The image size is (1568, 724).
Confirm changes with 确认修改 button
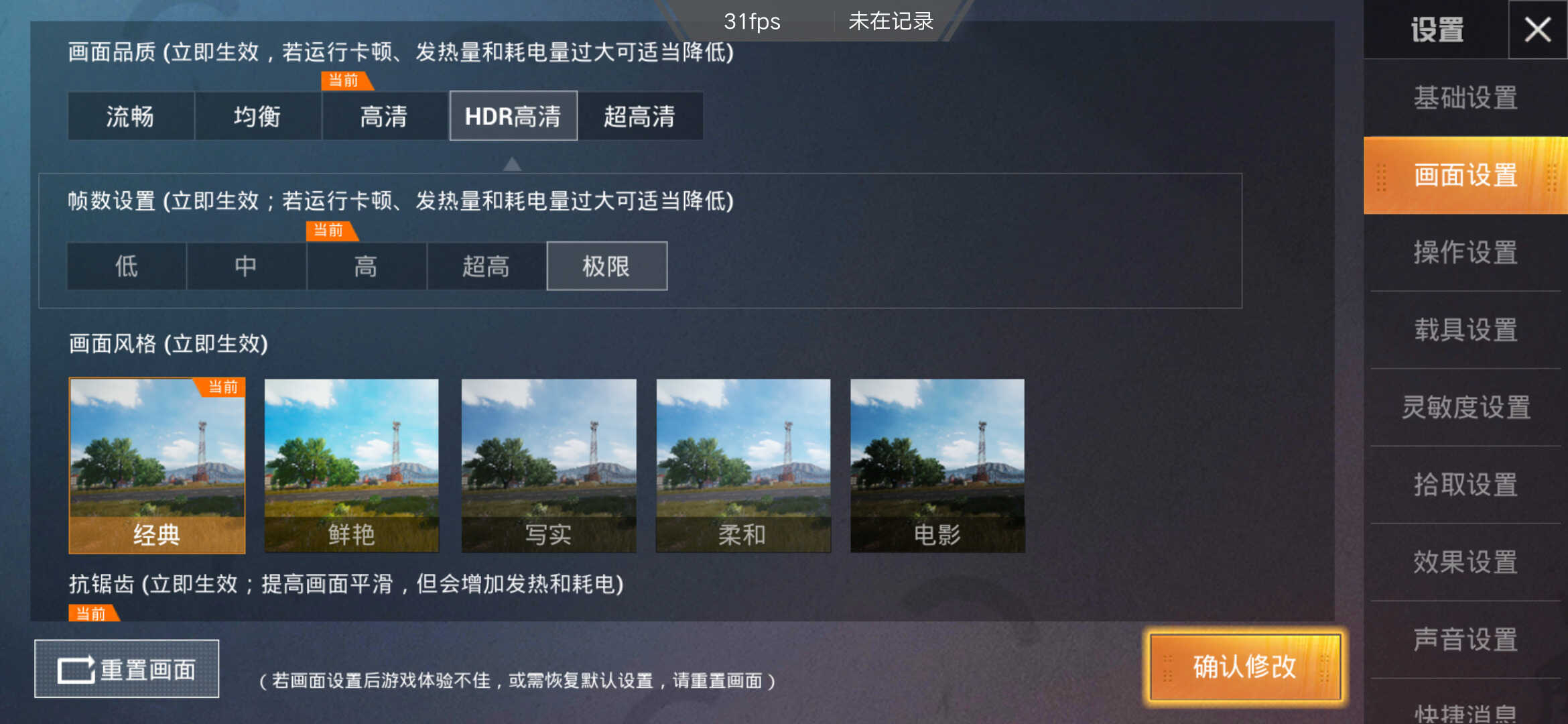coord(1245,667)
